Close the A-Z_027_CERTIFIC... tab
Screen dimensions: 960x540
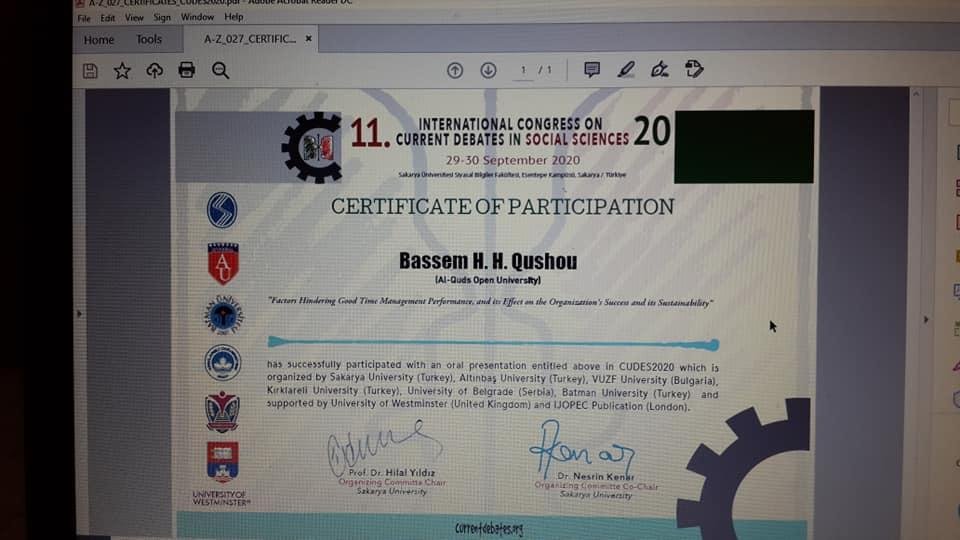click(309, 39)
